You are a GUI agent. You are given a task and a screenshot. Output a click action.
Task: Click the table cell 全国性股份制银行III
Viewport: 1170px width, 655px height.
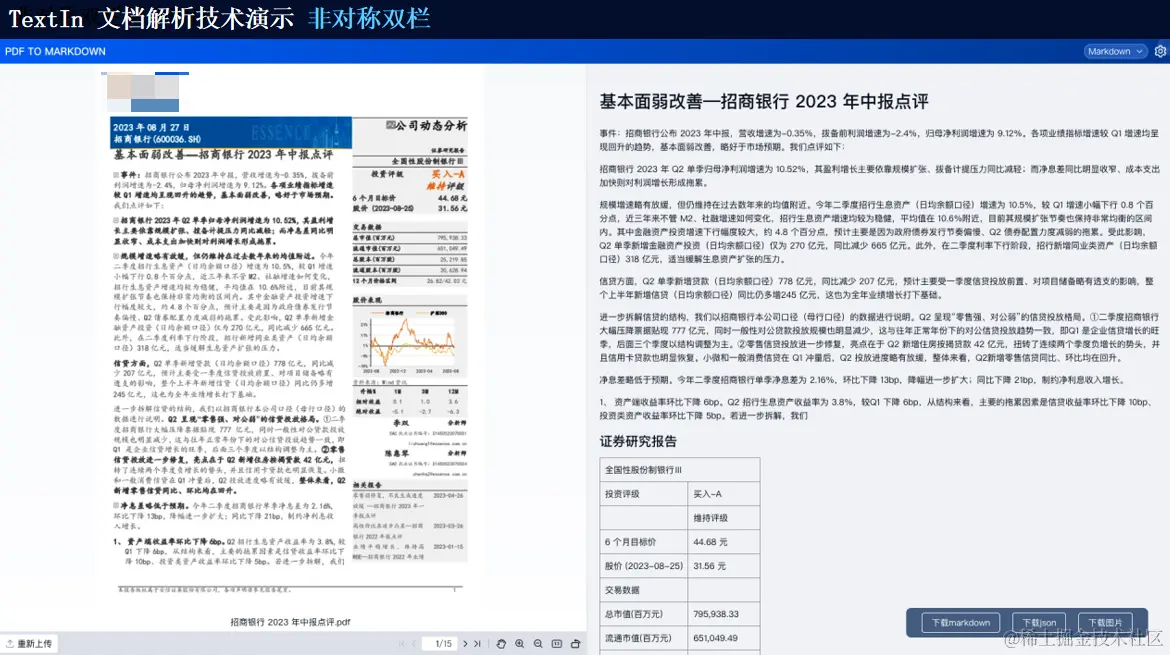(680, 470)
